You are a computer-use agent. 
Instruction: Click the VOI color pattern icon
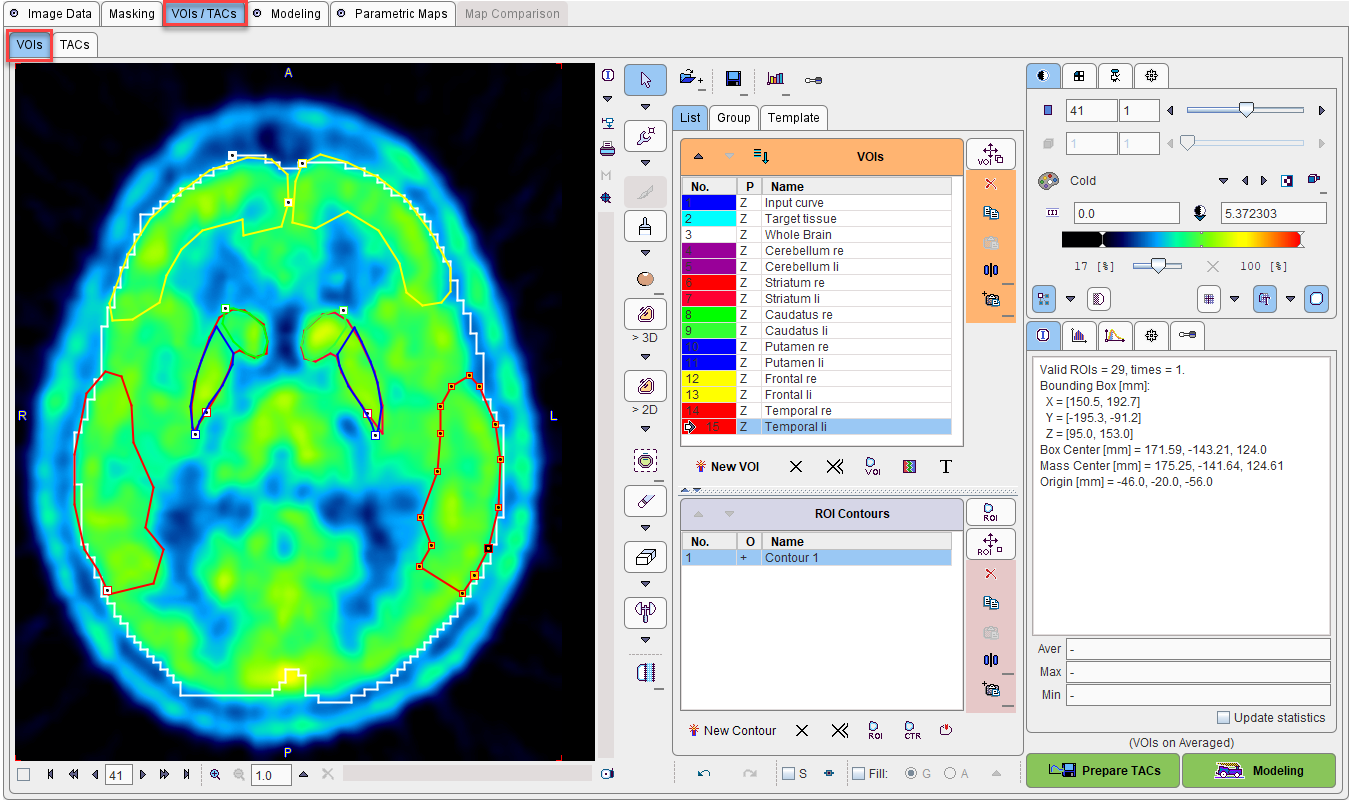(909, 467)
